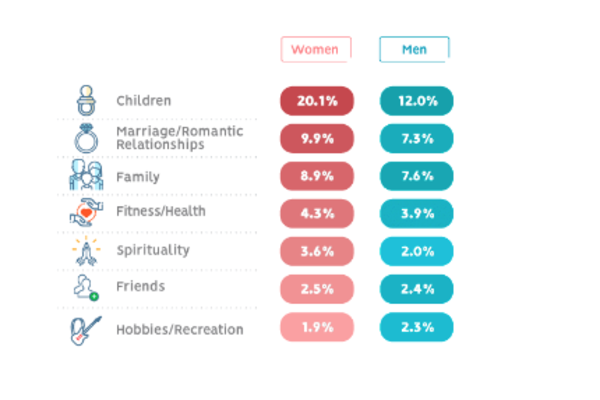Click the Children 20.1% women pill
600x400 pixels.
click(x=317, y=101)
